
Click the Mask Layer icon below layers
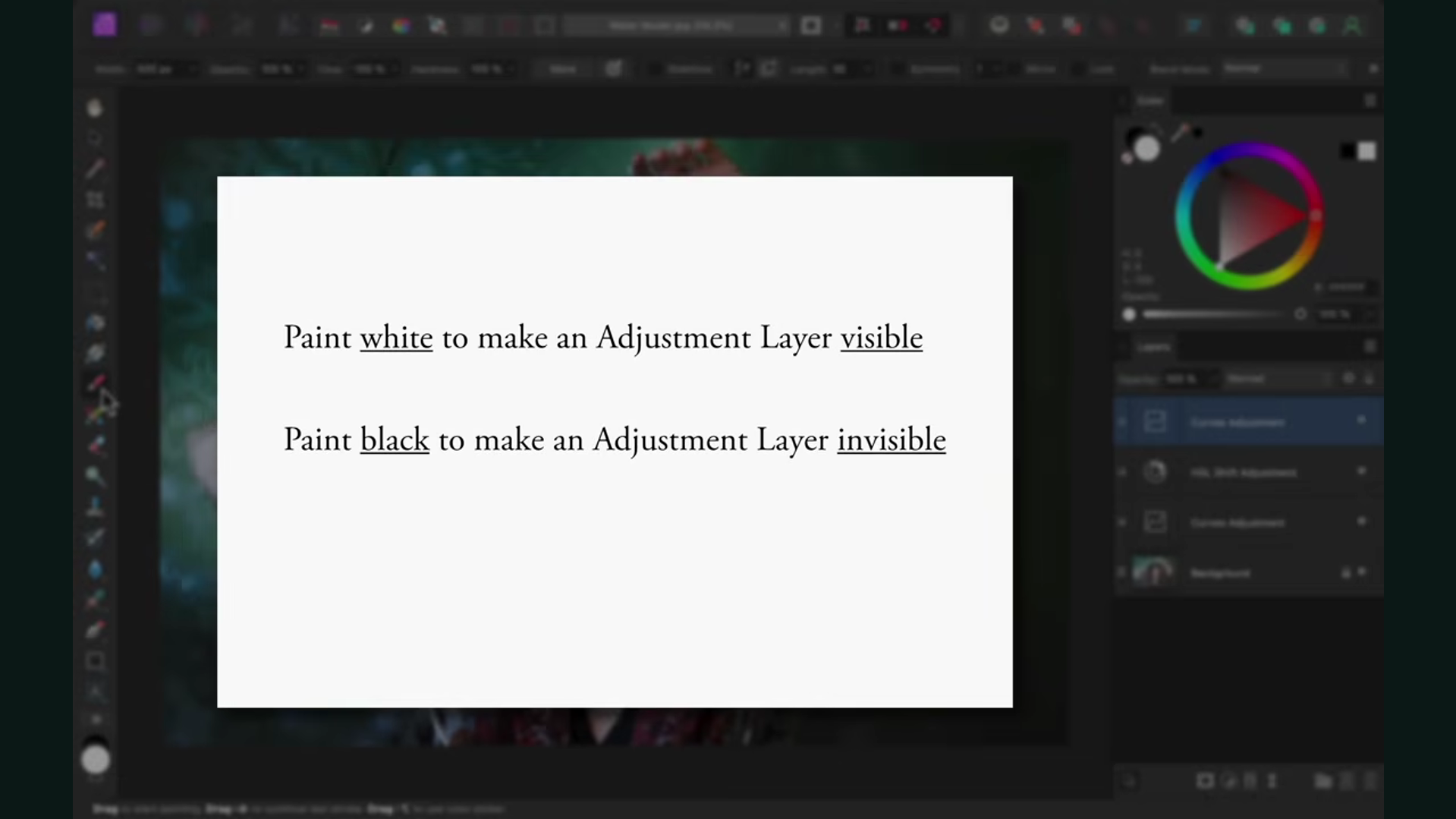(x=1205, y=781)
